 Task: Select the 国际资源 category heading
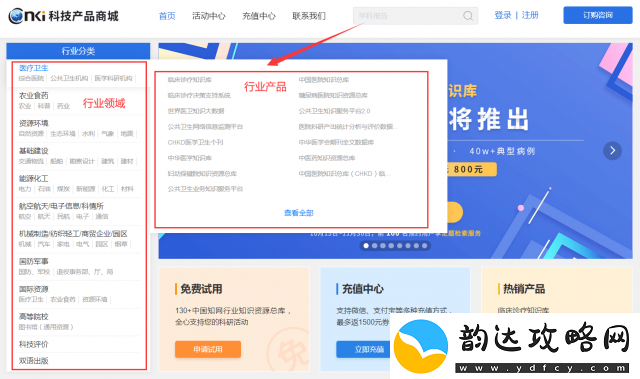(x=33, y=289)
